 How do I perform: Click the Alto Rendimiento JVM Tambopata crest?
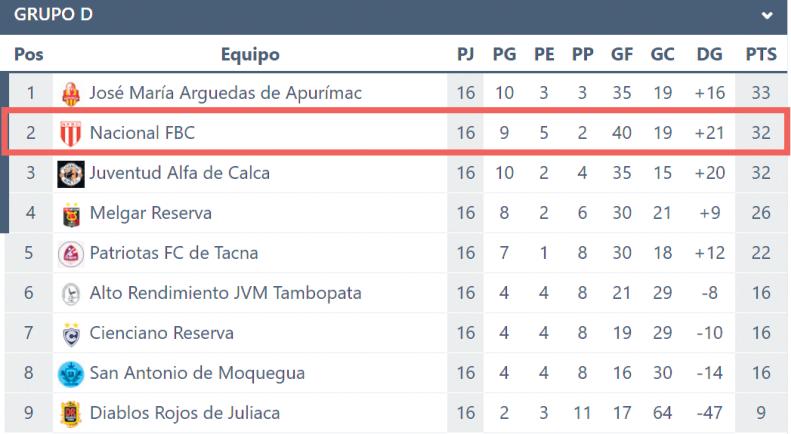(71, 294)
